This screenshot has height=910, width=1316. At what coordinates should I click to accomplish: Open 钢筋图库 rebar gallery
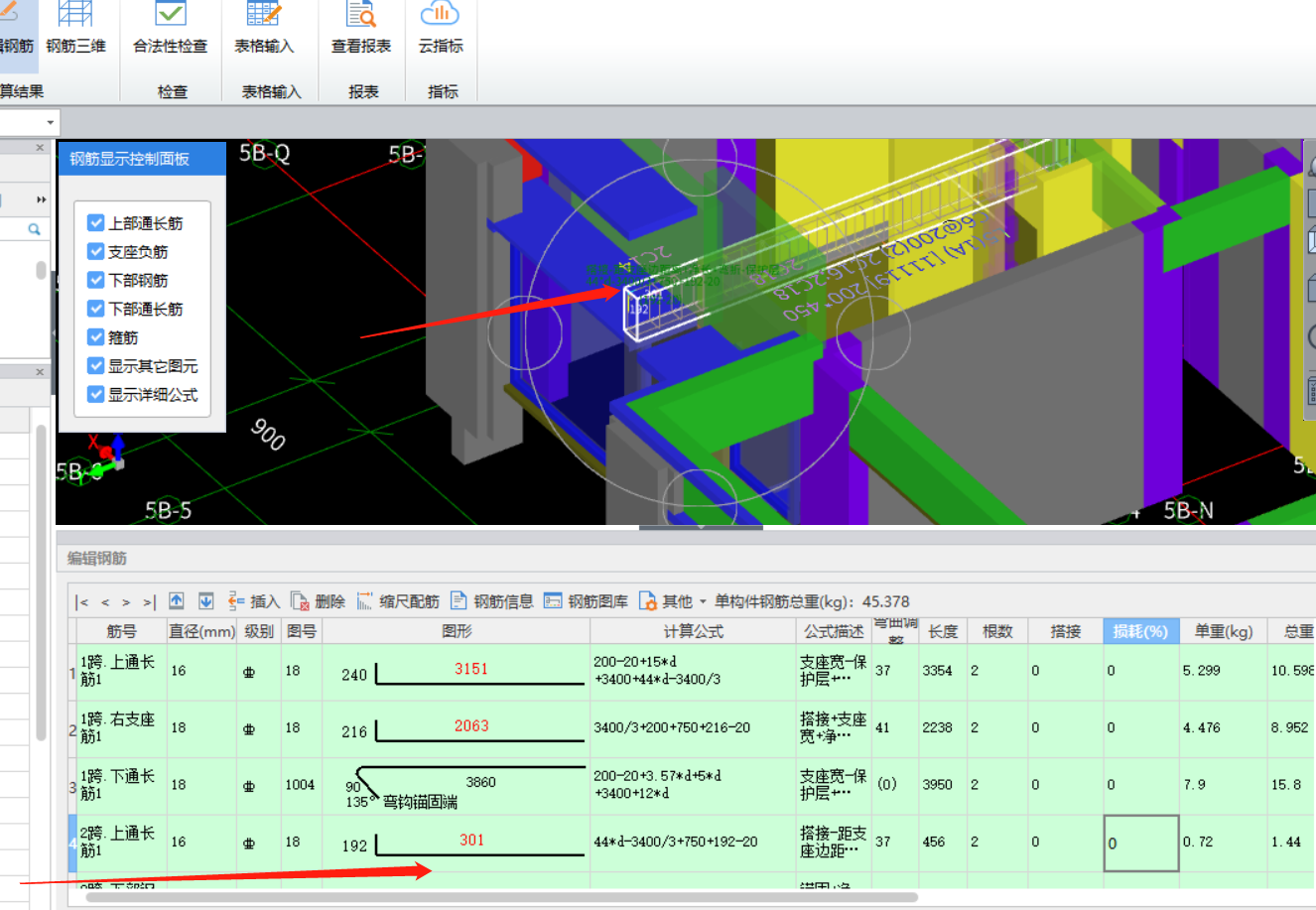coord(586,601)
